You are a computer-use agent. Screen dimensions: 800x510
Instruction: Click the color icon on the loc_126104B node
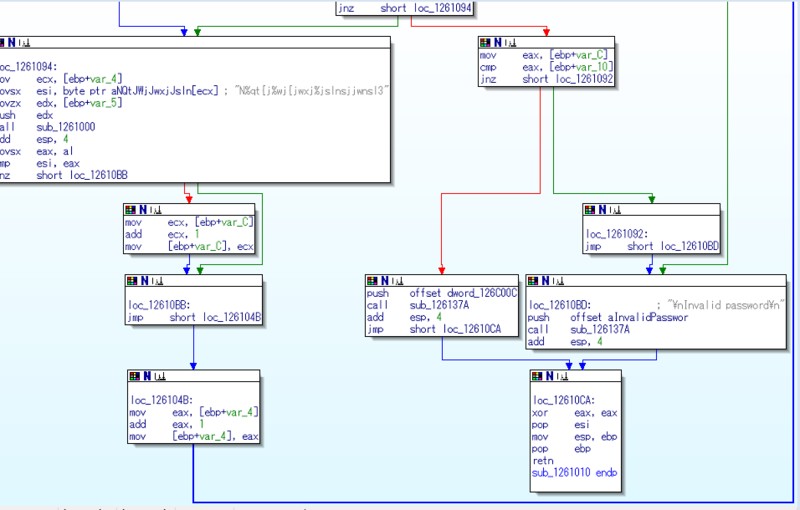coord(135,376)
